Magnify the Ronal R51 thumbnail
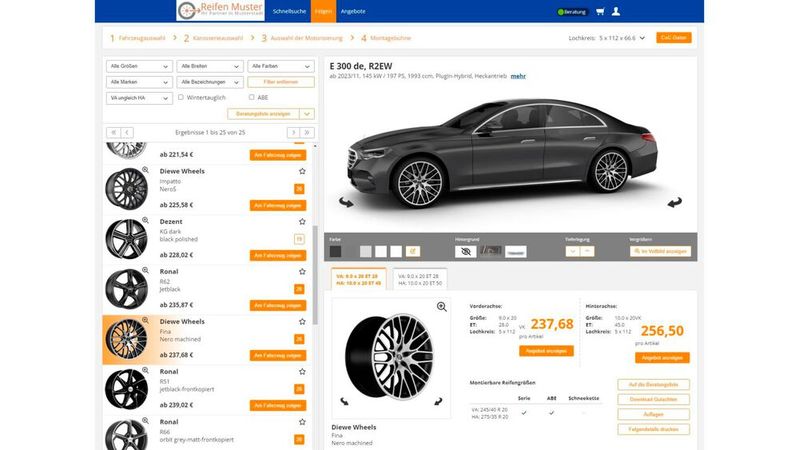 145,370
